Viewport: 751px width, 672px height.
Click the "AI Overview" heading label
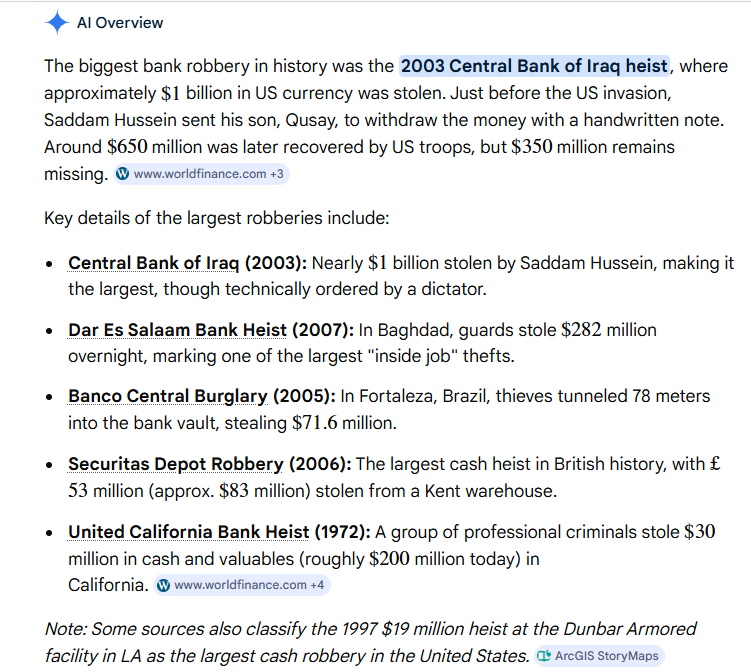[120, 22]
